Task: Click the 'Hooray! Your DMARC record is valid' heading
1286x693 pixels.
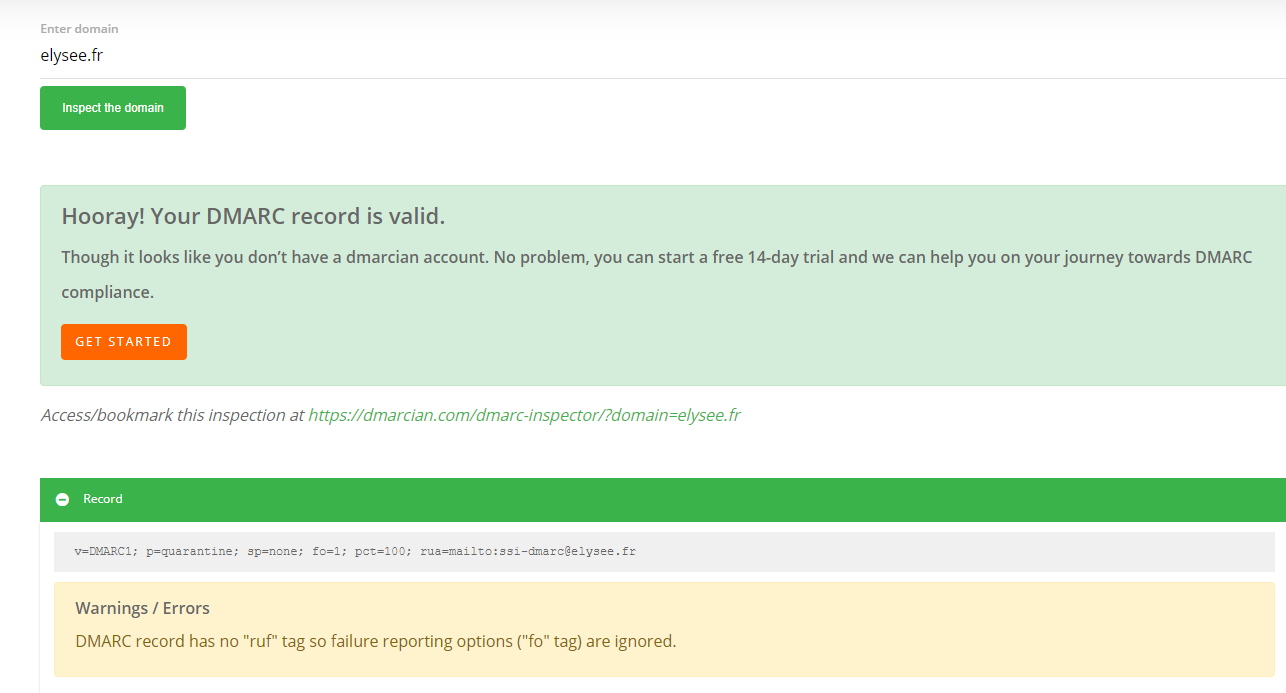Action: click(x=253, y=217)
